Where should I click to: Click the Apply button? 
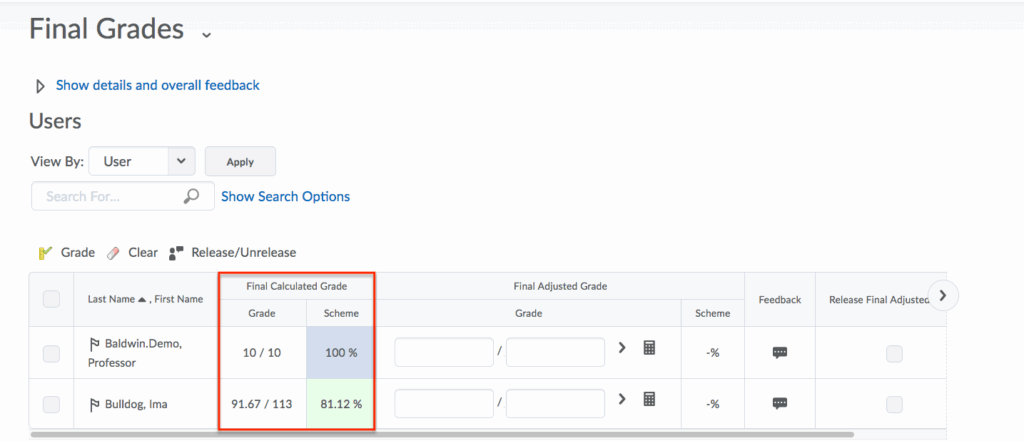pyautogui.click(x=240, y=161)
